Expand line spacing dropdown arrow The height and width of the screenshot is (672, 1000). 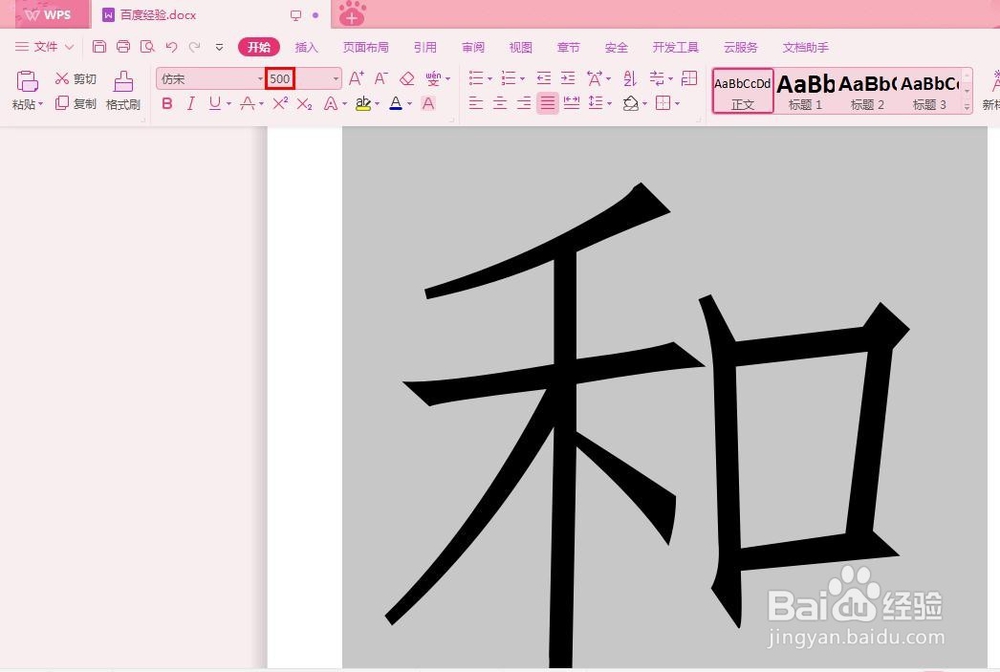[609, 104]
